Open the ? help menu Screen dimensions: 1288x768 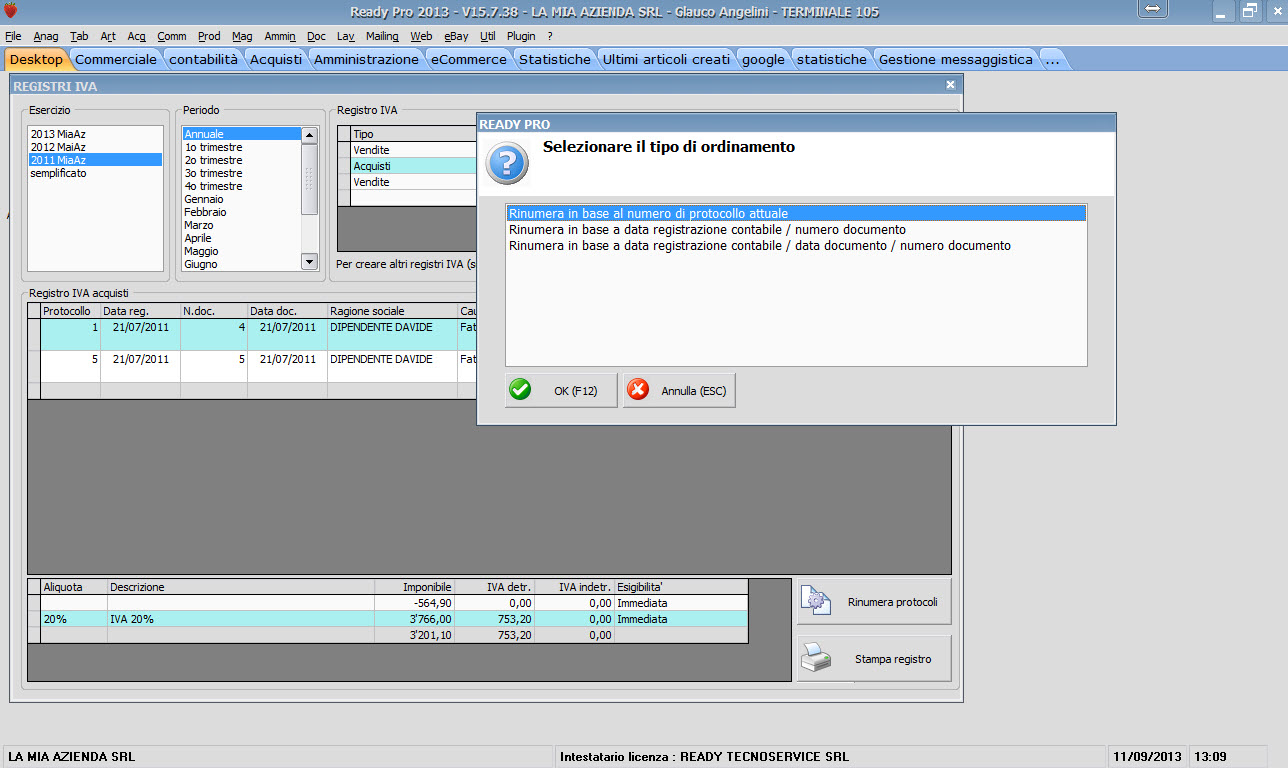tap(550, 36)
